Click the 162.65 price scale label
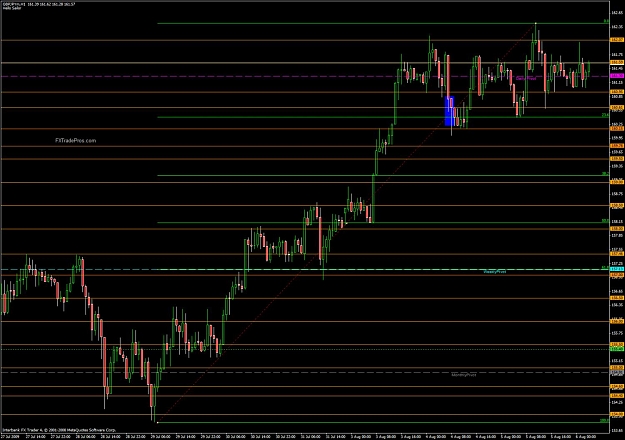 [617, 13]
